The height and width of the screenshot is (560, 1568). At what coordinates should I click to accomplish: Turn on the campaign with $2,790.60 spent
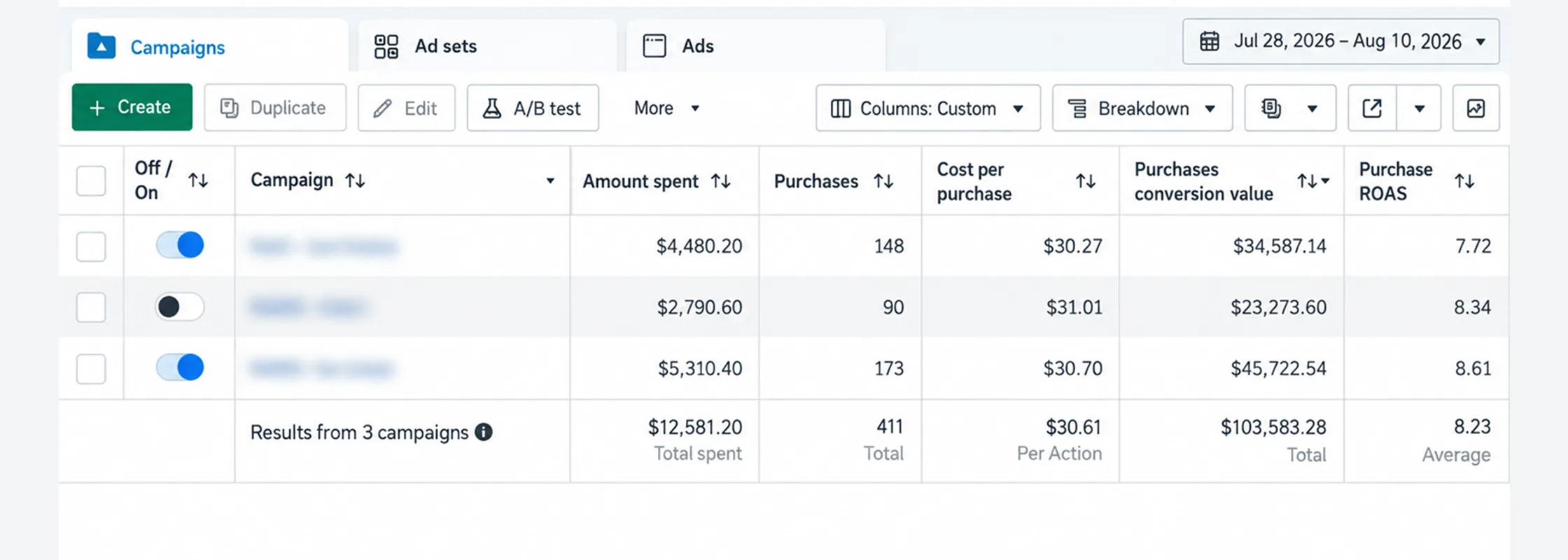tap(180, 307)
